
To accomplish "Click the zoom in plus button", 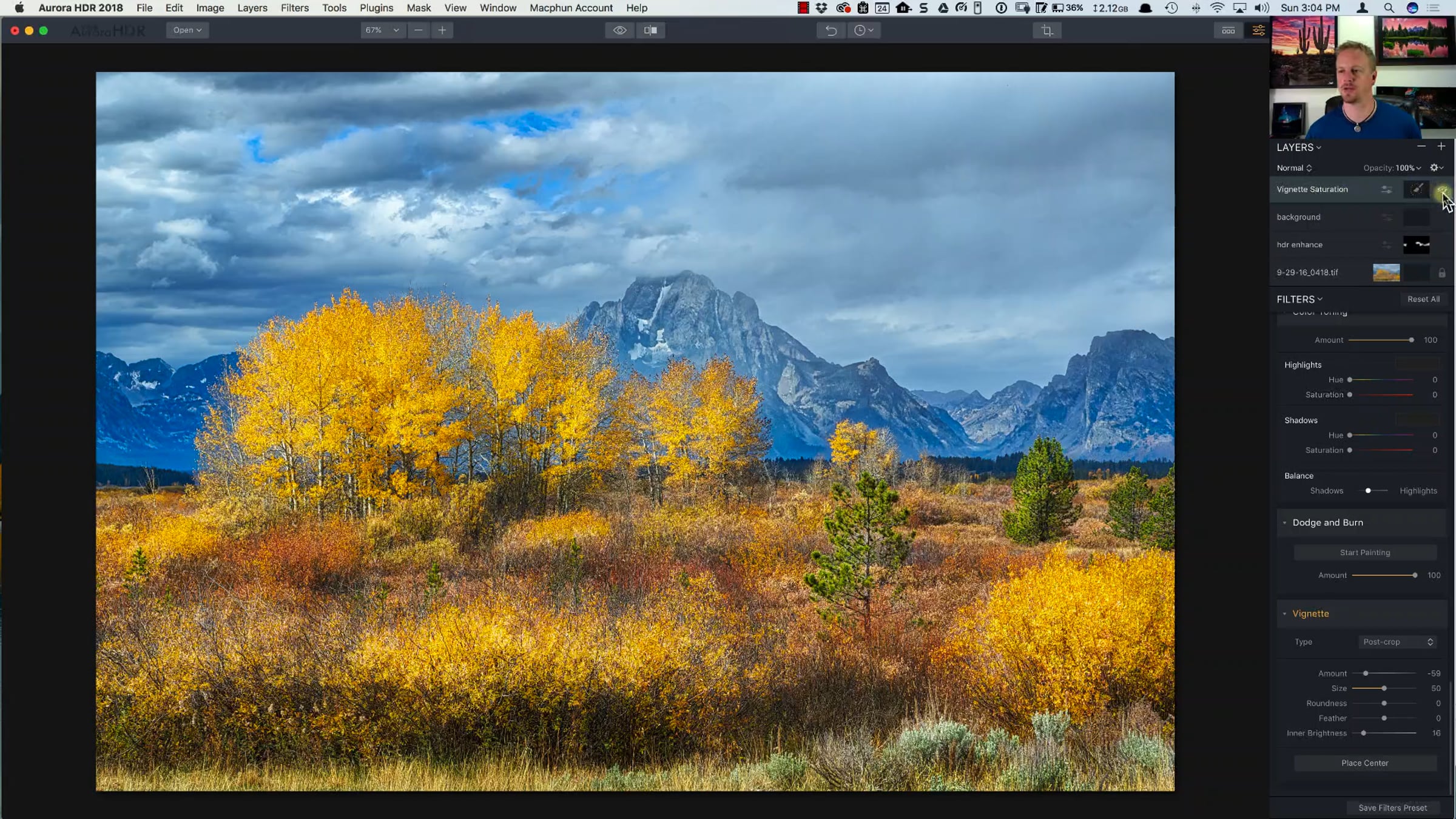I will 442,30.
